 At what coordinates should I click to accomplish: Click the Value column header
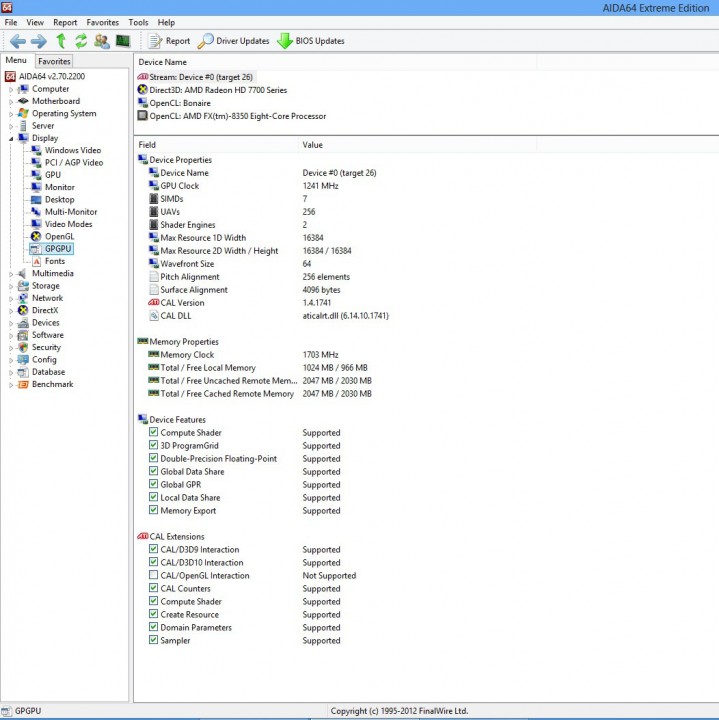point(417,145)
